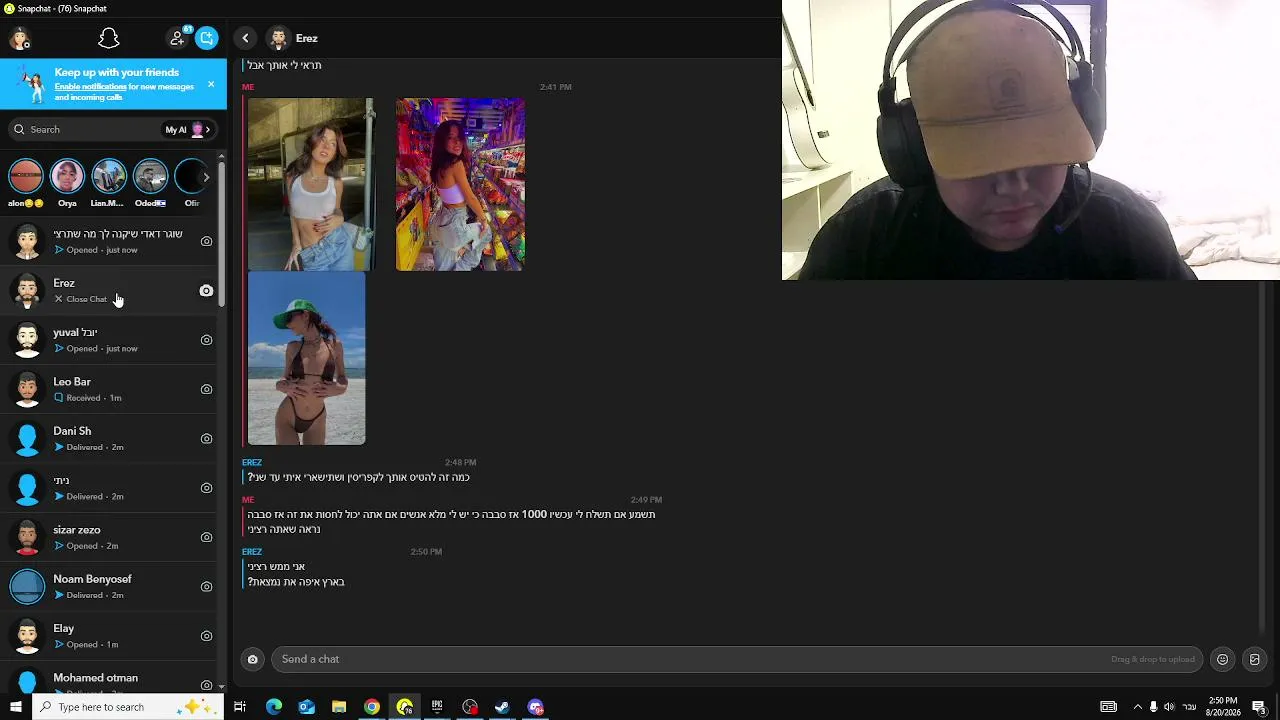The width and height of the screenshot is (1280, 720).
Task: Switch to Google Chrome on the taskbar
Action: (x=372, y=707)
